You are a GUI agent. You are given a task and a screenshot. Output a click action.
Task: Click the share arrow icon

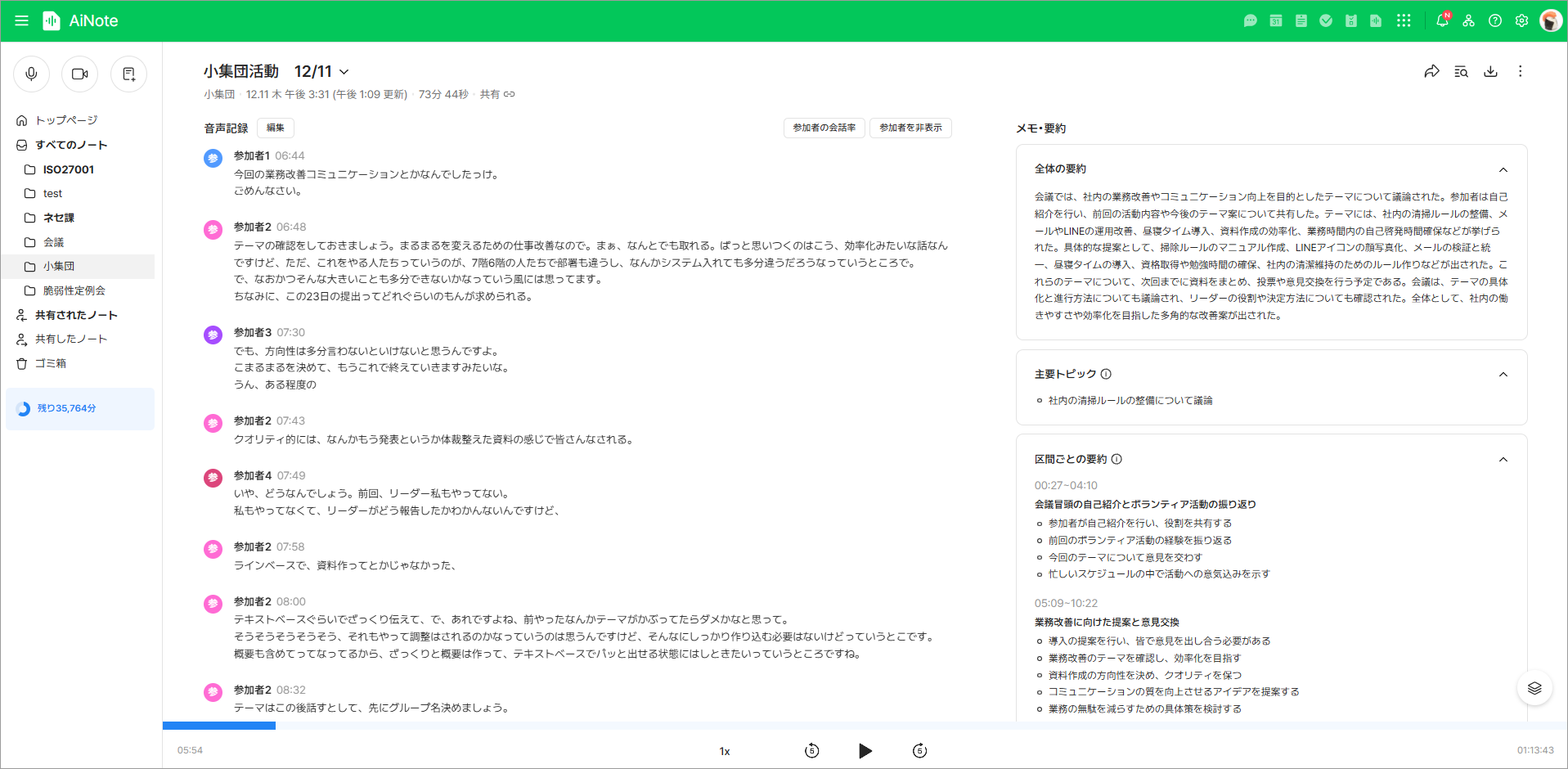click(1431, 72)
